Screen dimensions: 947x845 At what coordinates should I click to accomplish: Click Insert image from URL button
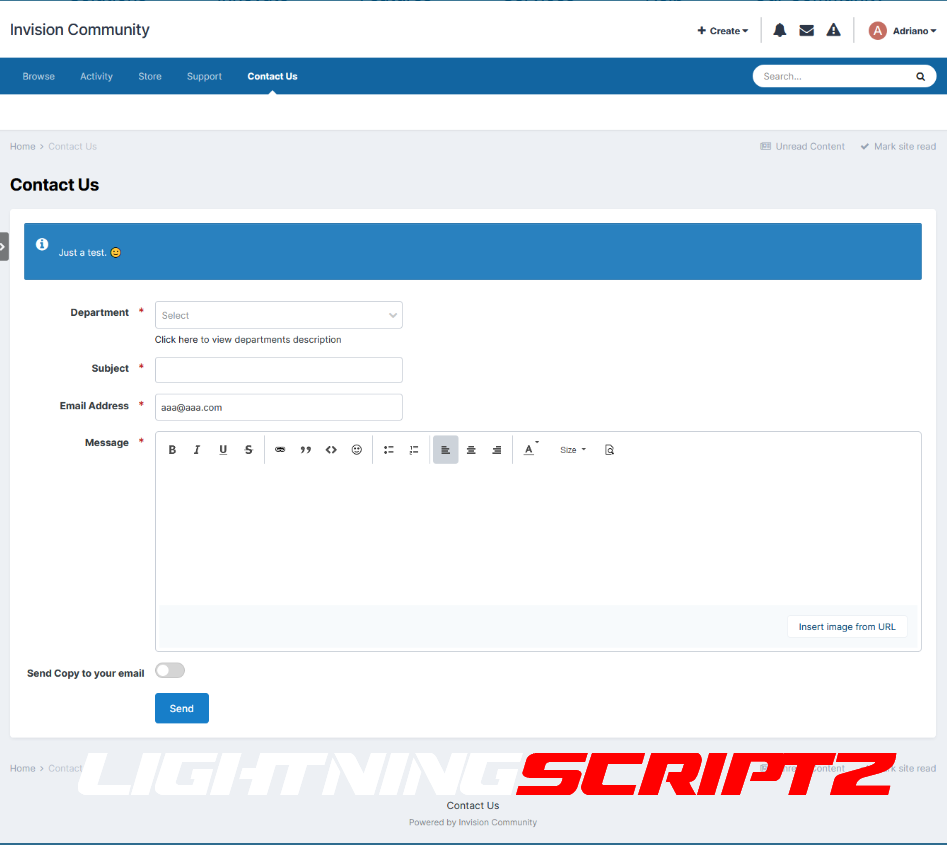pos(847,627)
